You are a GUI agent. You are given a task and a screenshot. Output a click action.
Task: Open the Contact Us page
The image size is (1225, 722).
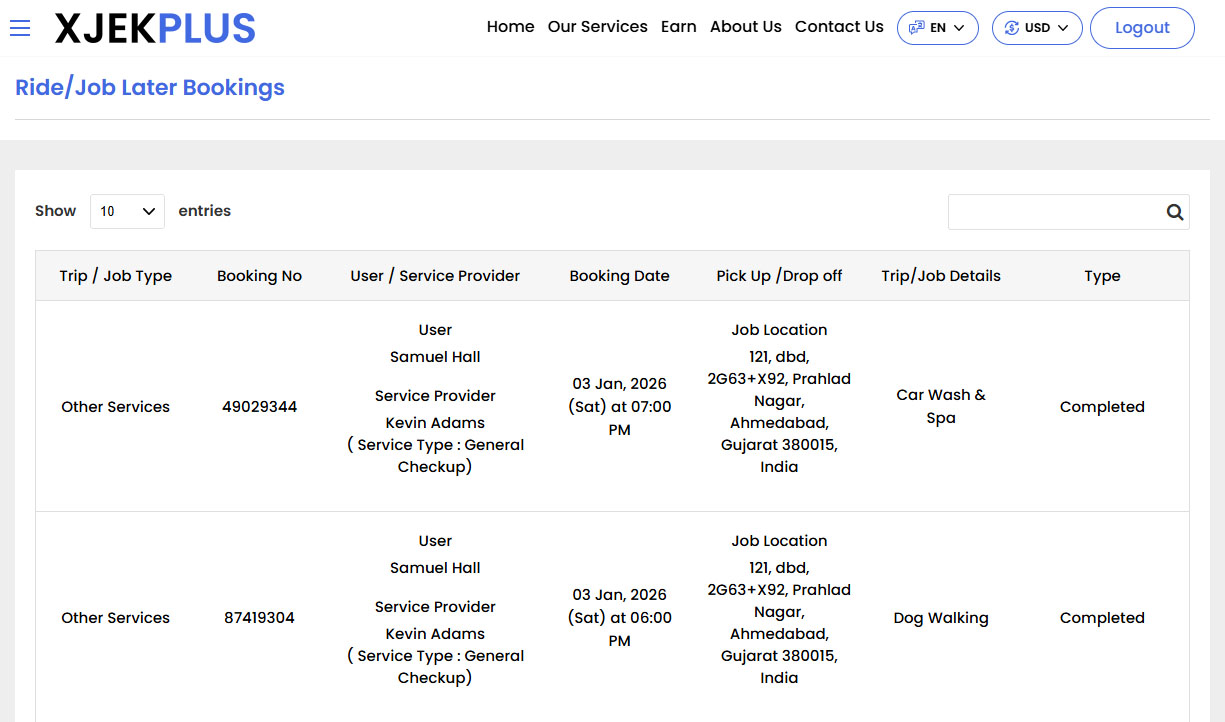839,27
